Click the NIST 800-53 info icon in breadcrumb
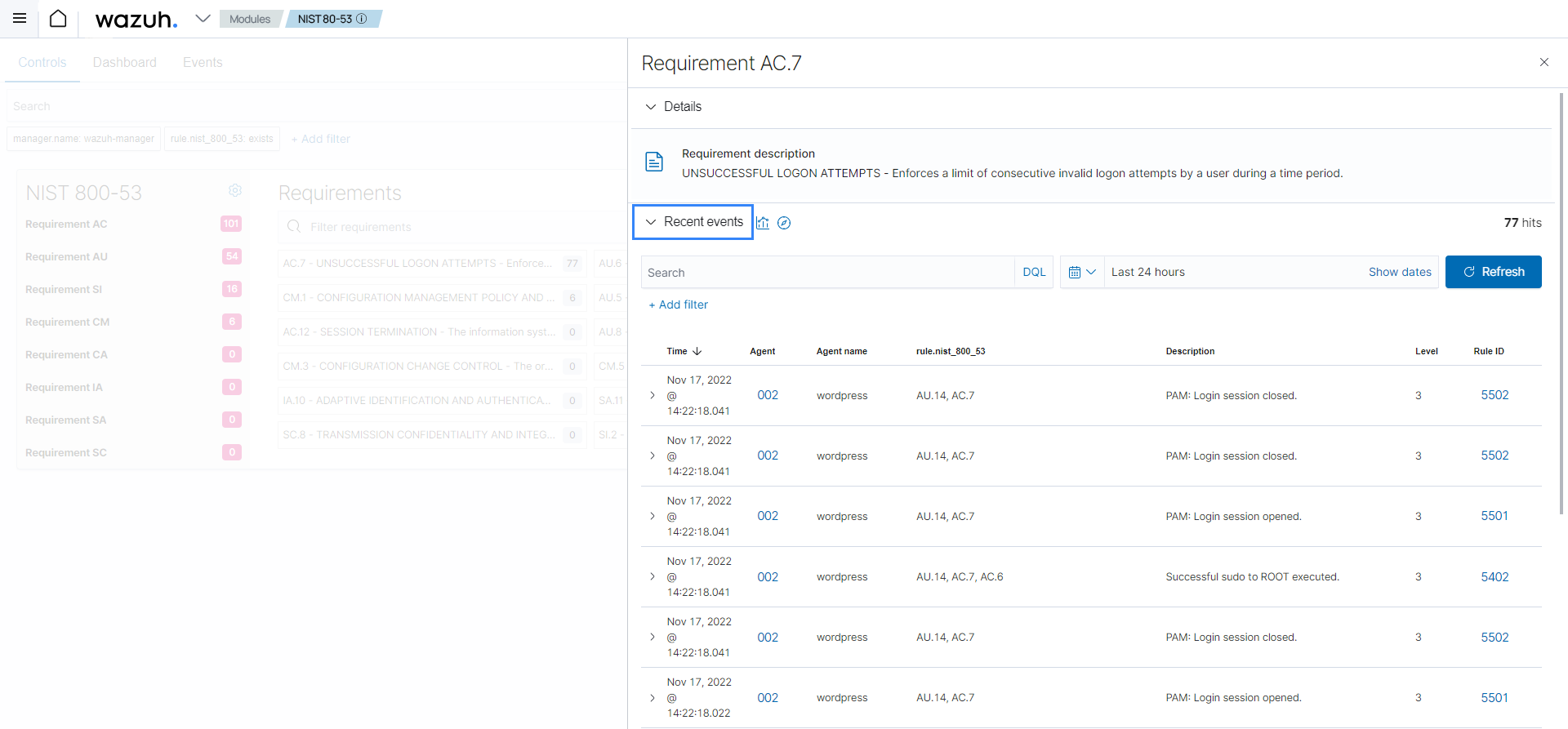The image size is (1568, 729). pos(362,19)
